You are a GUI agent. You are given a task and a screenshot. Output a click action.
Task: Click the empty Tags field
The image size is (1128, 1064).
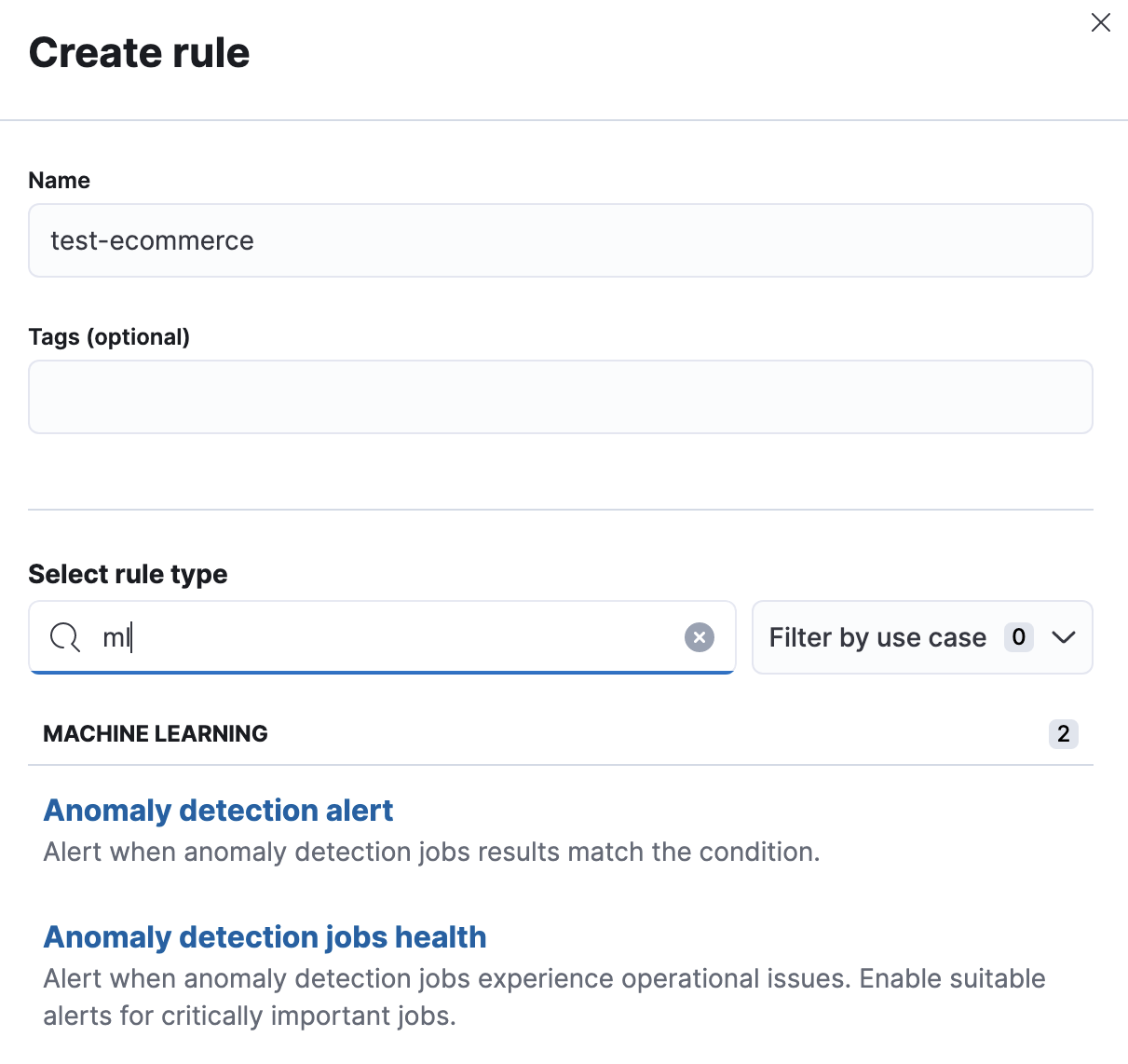point(559,397)
